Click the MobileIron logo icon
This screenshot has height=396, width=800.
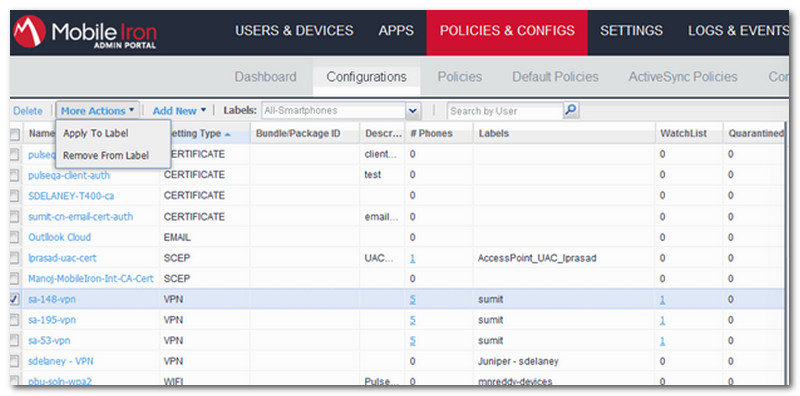pos(30,32)
